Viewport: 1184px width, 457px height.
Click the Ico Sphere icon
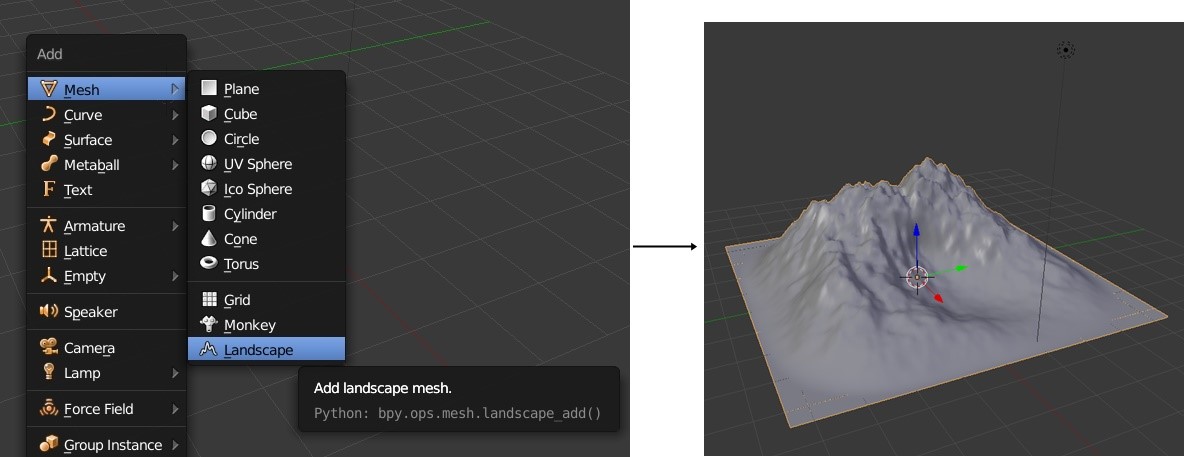209,188
